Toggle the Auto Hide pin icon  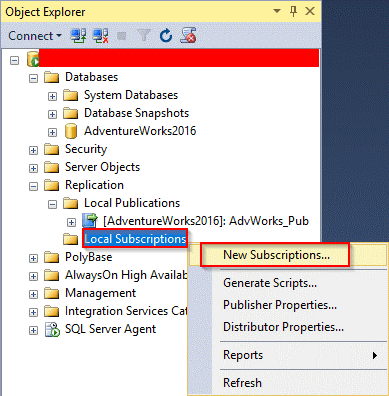pyautogui.click(x=293, y=11)
